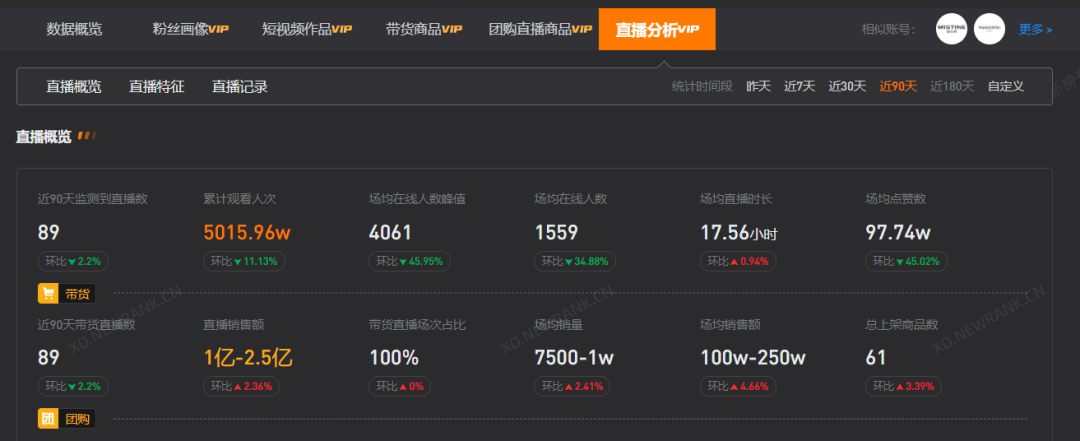
Task: Open the 自定义 custom date range
Action: [1006, 87]
